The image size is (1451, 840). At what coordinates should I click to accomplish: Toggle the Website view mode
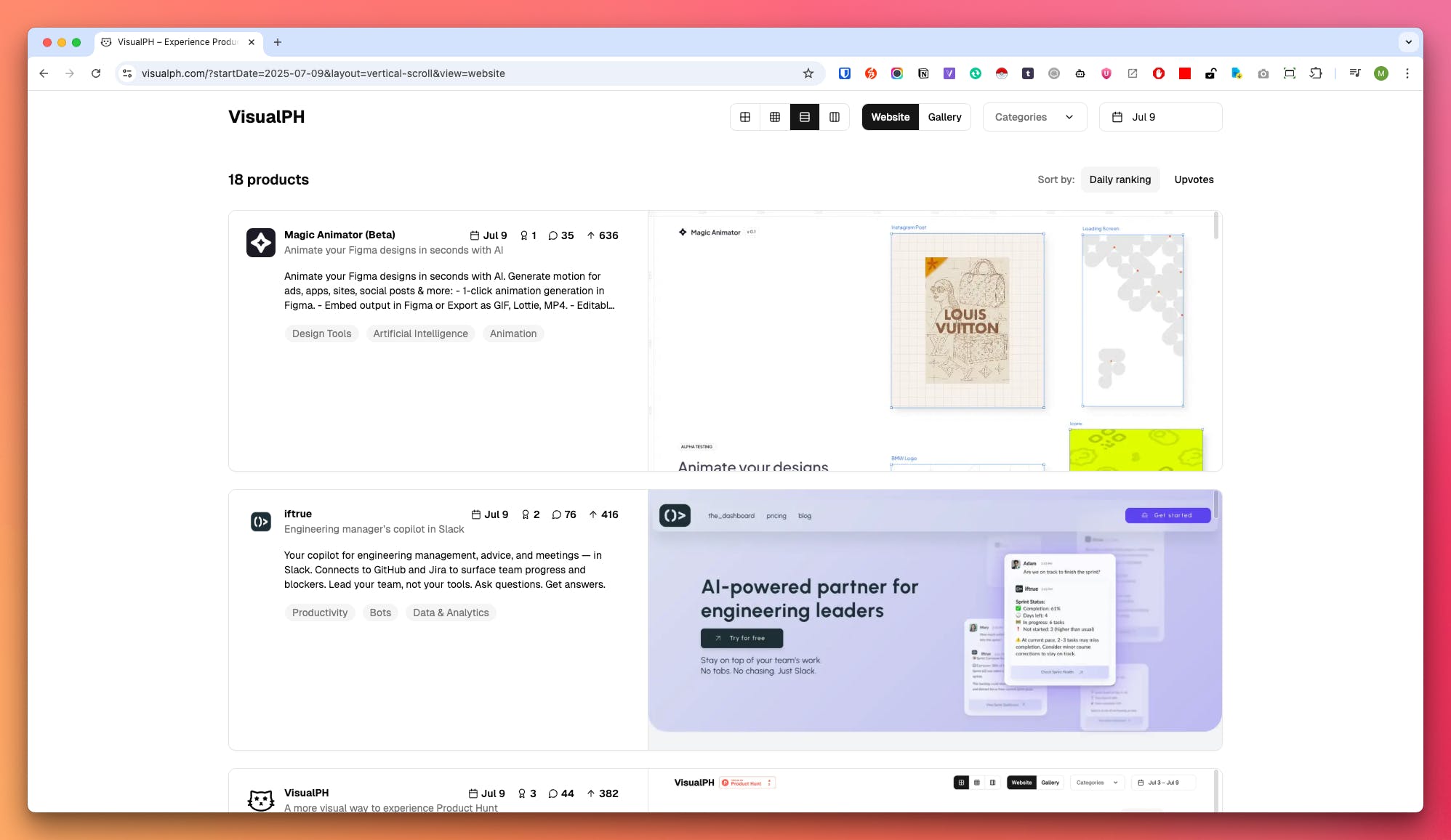(x=891, y=117)
